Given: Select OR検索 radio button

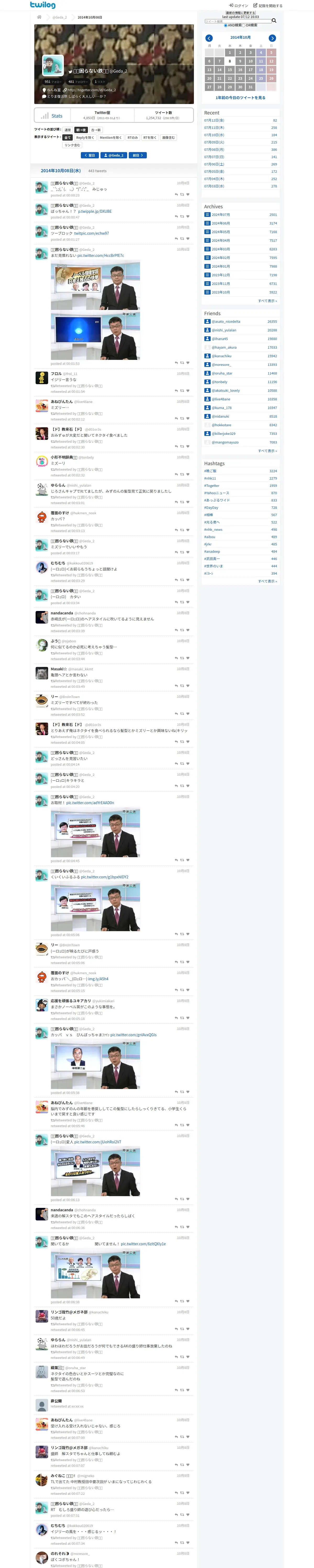Looking at the screenshot, I should point(244,26).
